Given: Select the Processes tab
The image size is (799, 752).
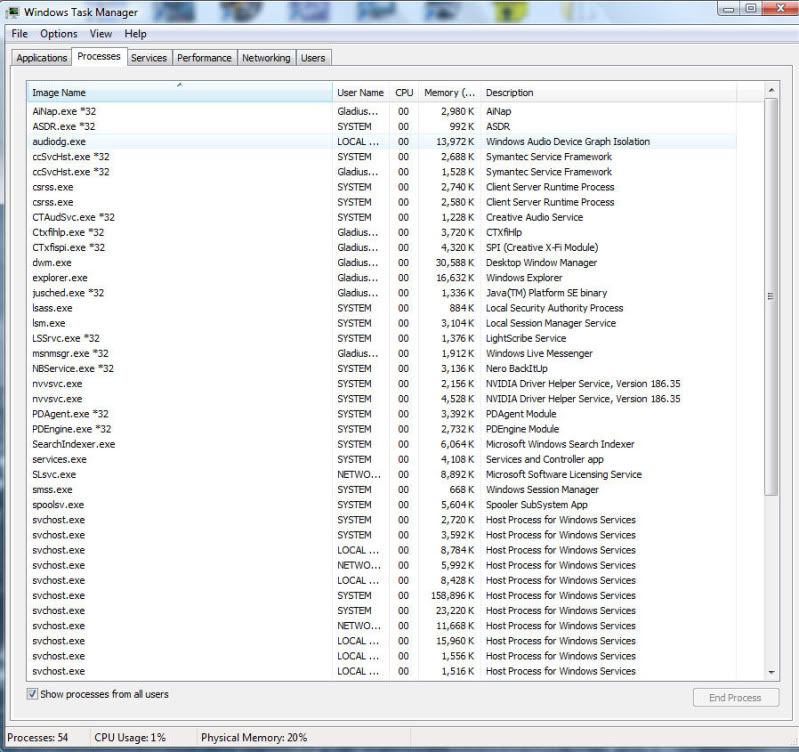Looking at the screenshot, I should click(99, 57).
